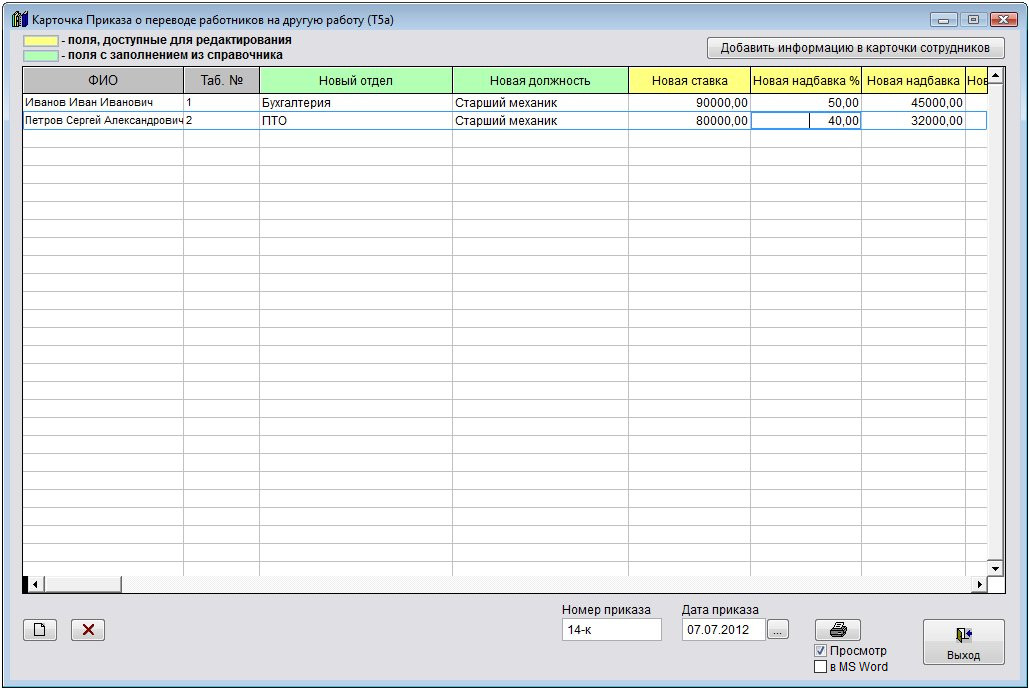Click the ПТО department cell

tap(355, 121)
